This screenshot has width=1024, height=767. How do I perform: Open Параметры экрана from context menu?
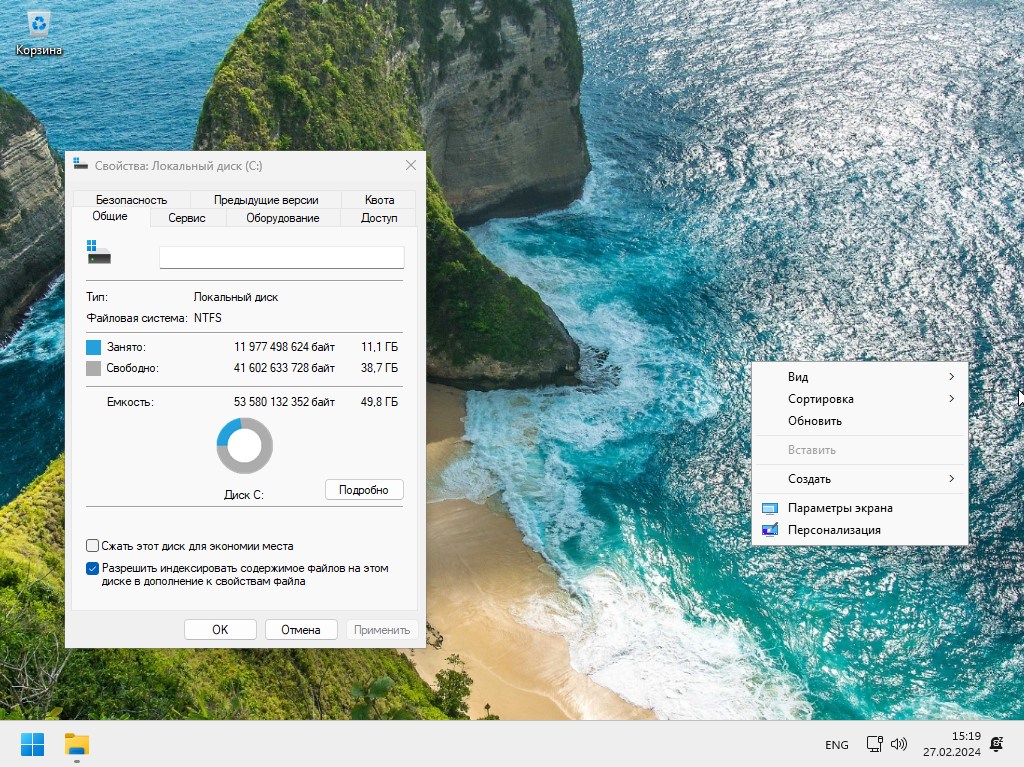pyautogui.click(x=859, y=508)
